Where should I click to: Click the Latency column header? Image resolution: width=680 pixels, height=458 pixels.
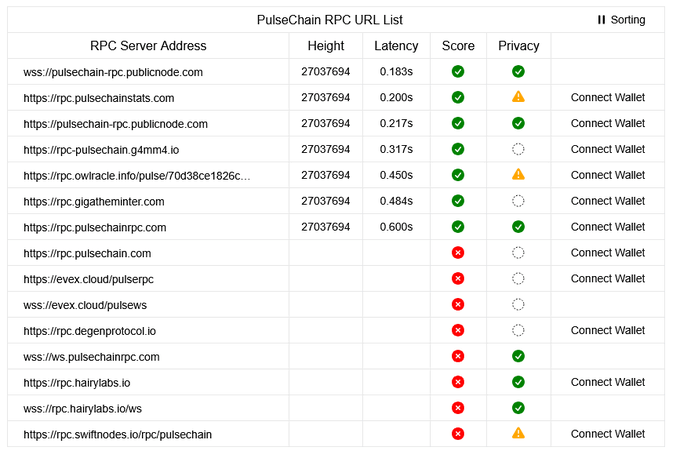point(396,46)
